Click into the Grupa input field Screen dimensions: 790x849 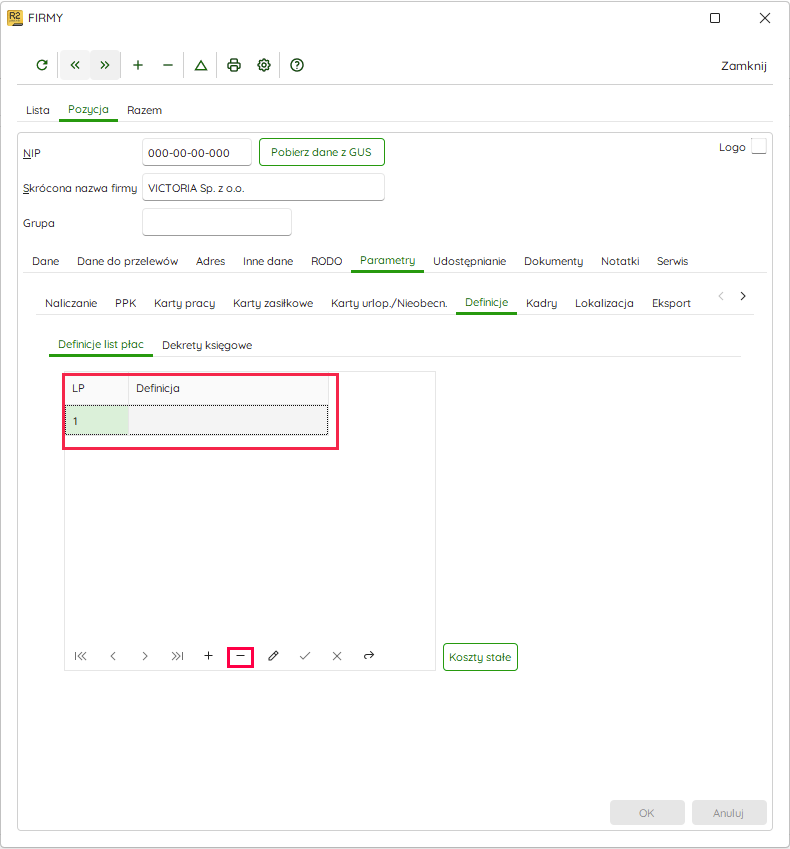217,222
